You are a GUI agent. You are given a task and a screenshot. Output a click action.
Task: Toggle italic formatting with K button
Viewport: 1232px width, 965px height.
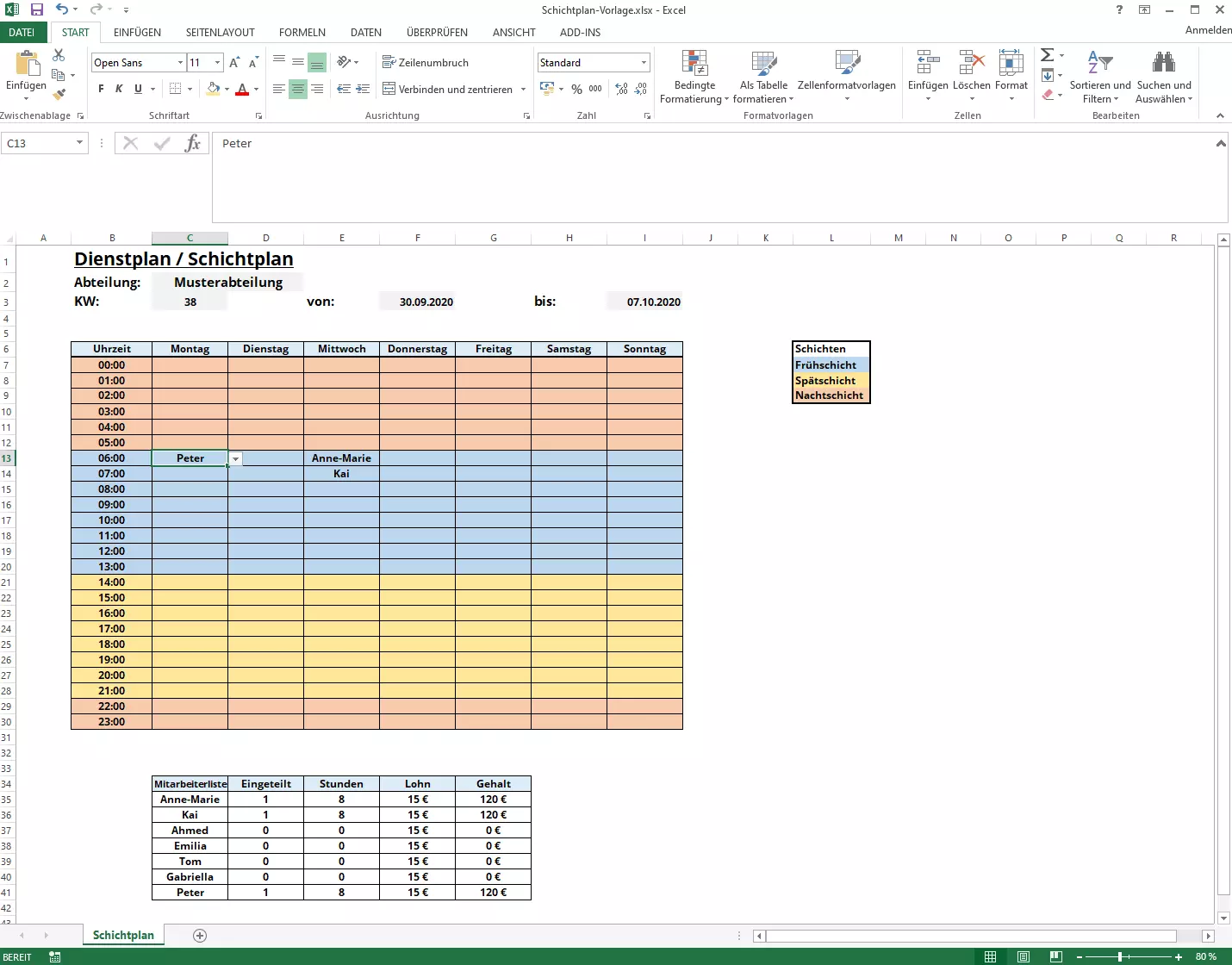pyautogui.click(x=119, y=89)
